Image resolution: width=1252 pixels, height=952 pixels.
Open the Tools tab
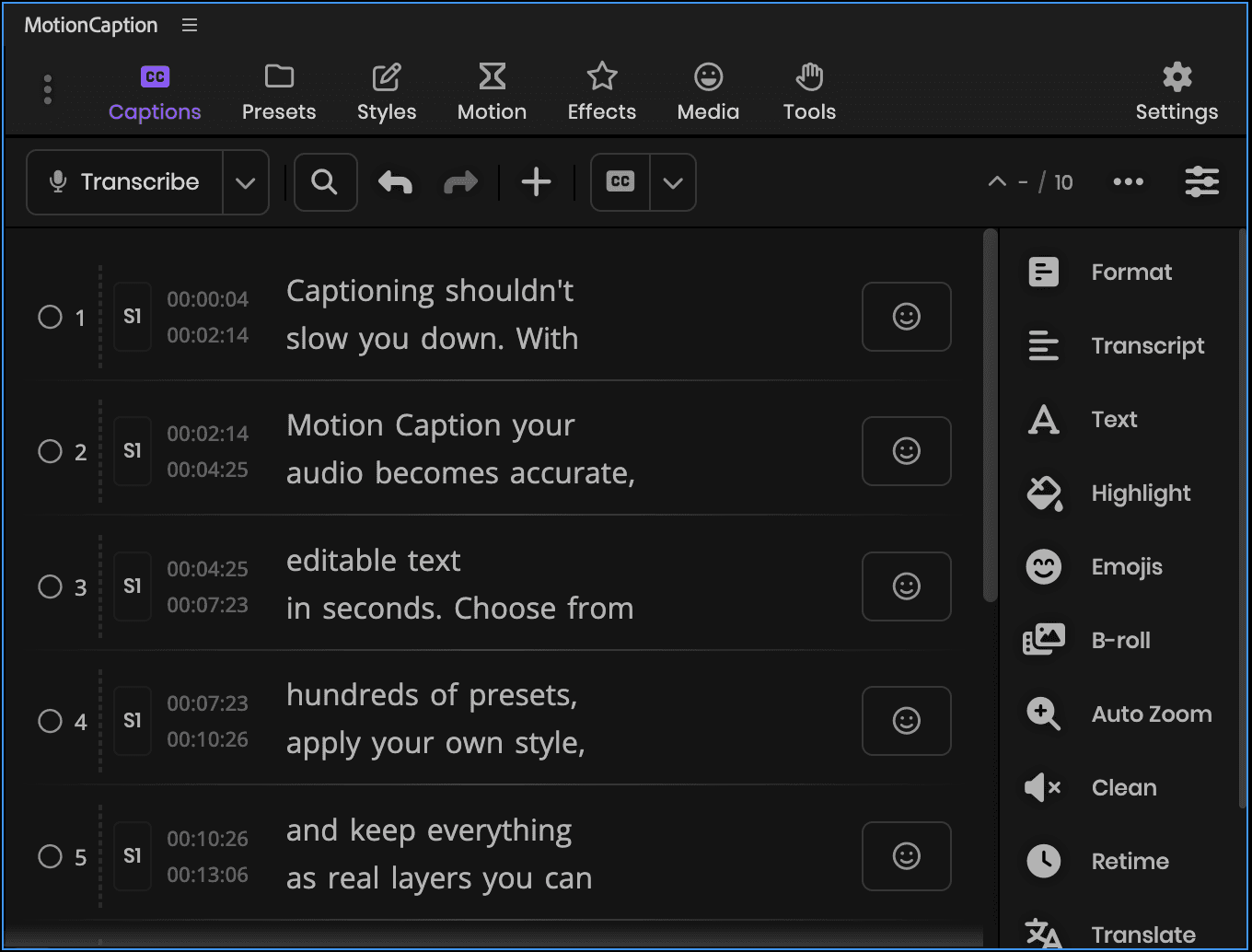tap(809, 94)
